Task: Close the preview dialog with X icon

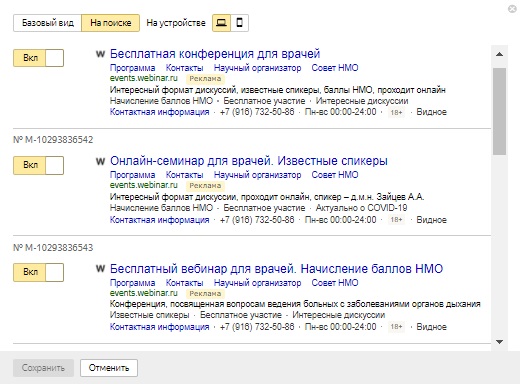Action: point(512,9)
